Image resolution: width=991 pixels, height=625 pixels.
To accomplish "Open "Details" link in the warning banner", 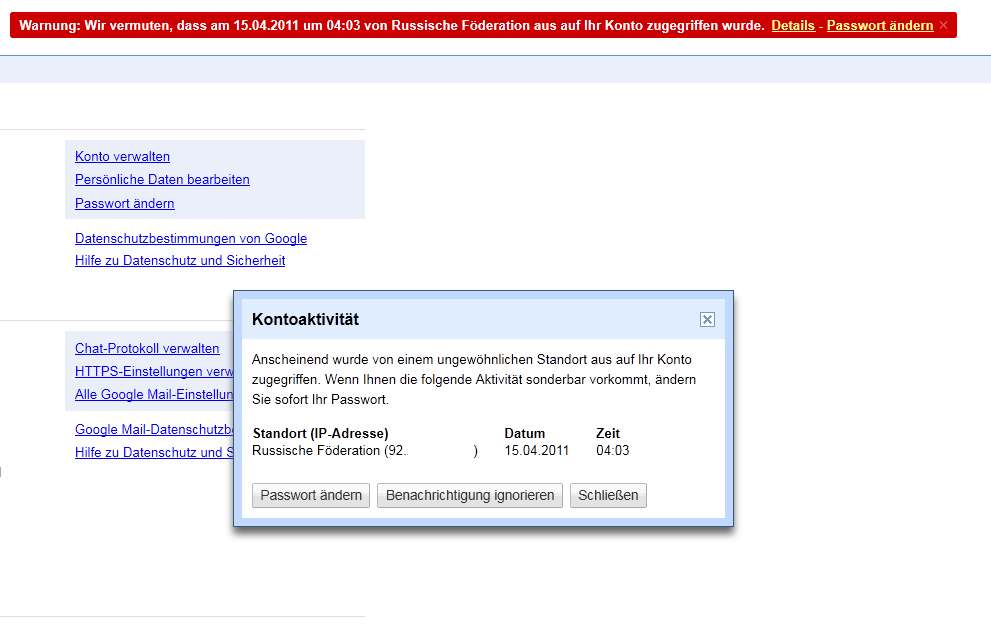I will point(793,25).
